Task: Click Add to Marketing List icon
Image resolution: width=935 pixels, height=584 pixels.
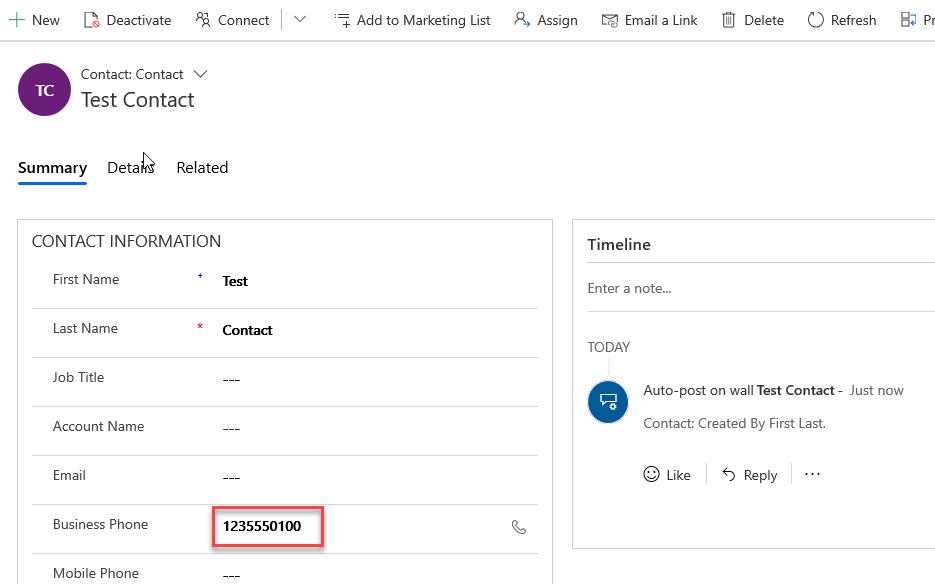Action: (x=342, y=20)
